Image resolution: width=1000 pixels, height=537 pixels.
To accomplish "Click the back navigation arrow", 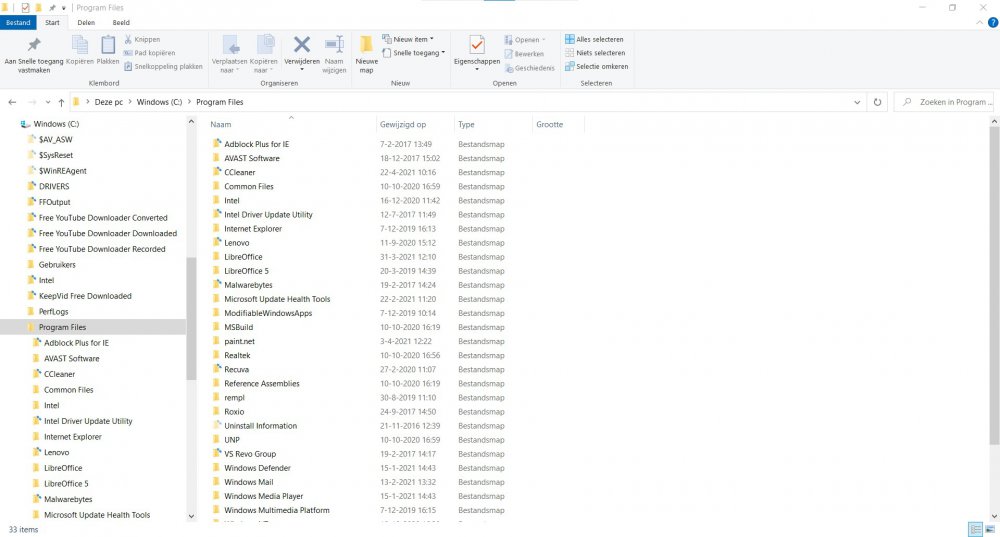I will pyautogui.click(x=14, y=102).
